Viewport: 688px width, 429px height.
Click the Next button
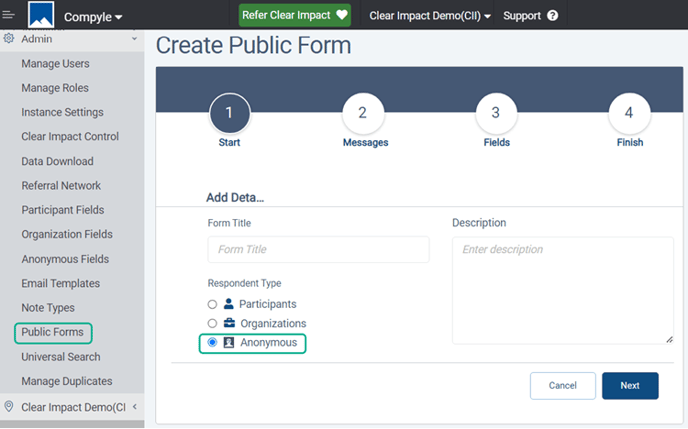[630, 386]
